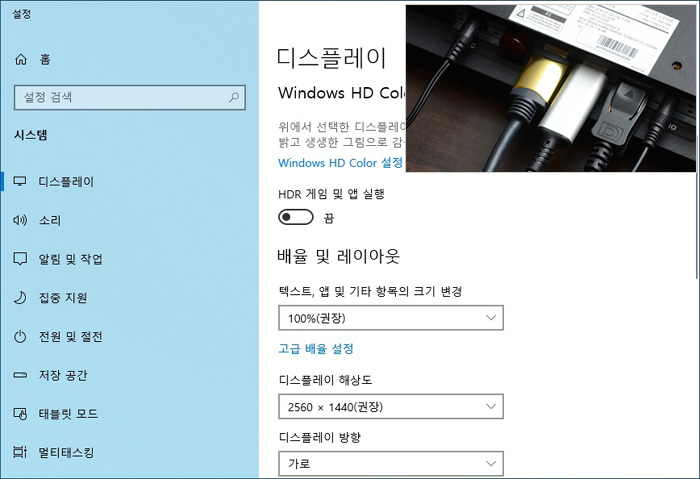Click the Power and sleep icon
The image size is (700, 479).
click(x=21, y=337)
